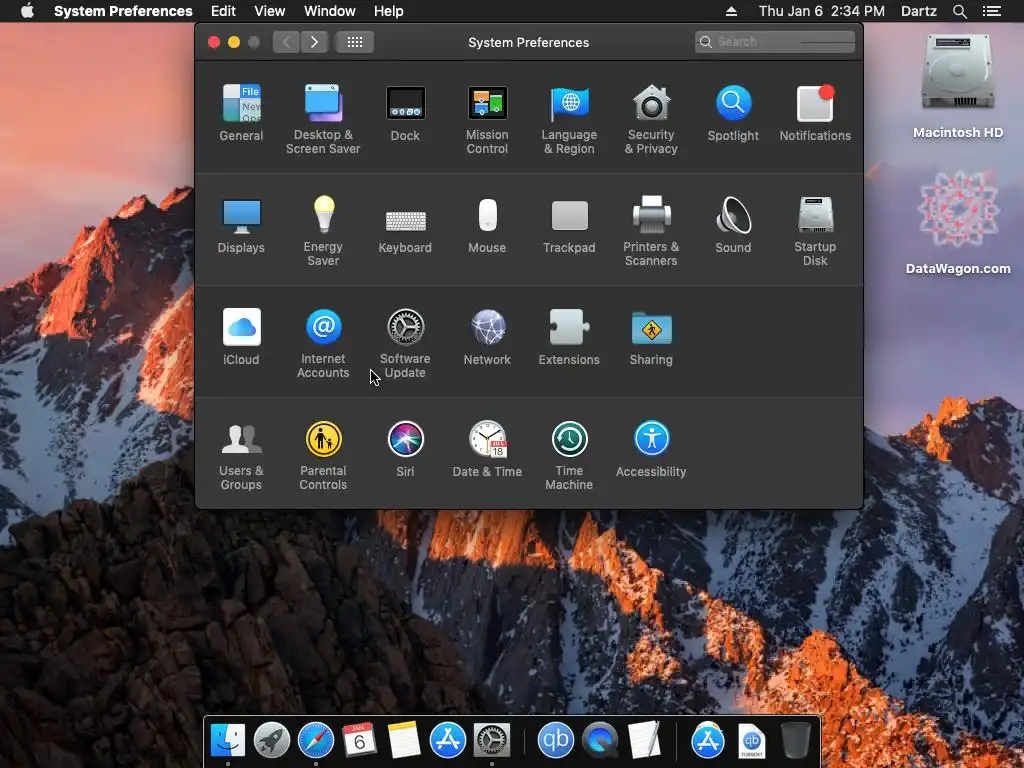Open App Store next to Notes in Dock
Image resolution: width=1024 pixels, height=768 pixels.
point(447,740)
